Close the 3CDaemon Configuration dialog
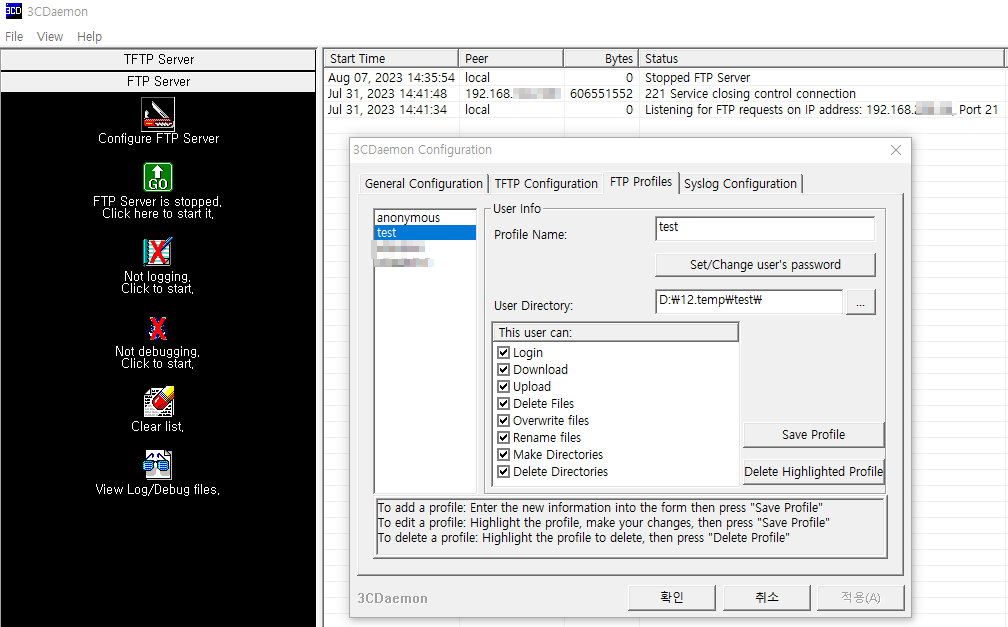1008x627 pixels. coord(896,150)
